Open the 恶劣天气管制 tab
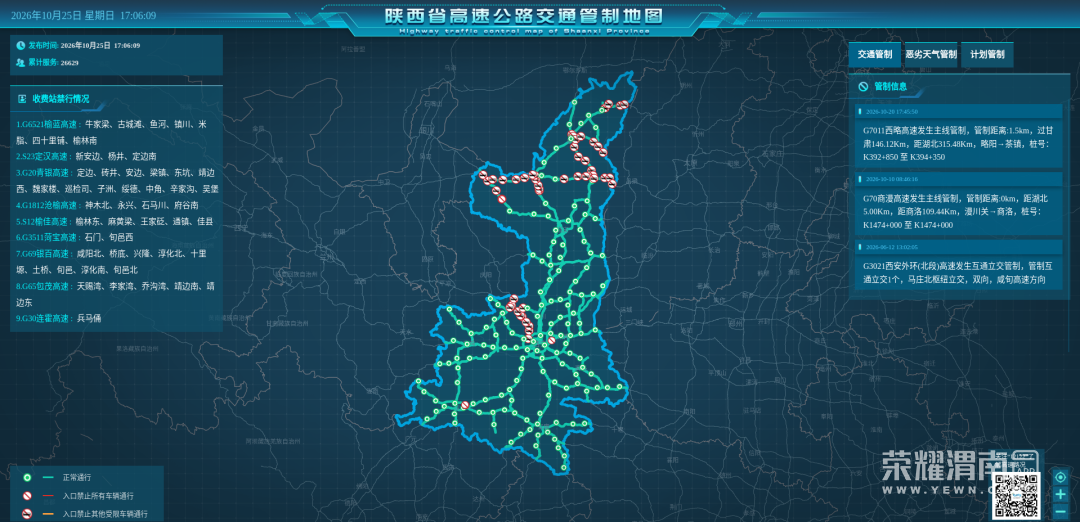This screenshot has width=1080, height=522. point(931,54)
